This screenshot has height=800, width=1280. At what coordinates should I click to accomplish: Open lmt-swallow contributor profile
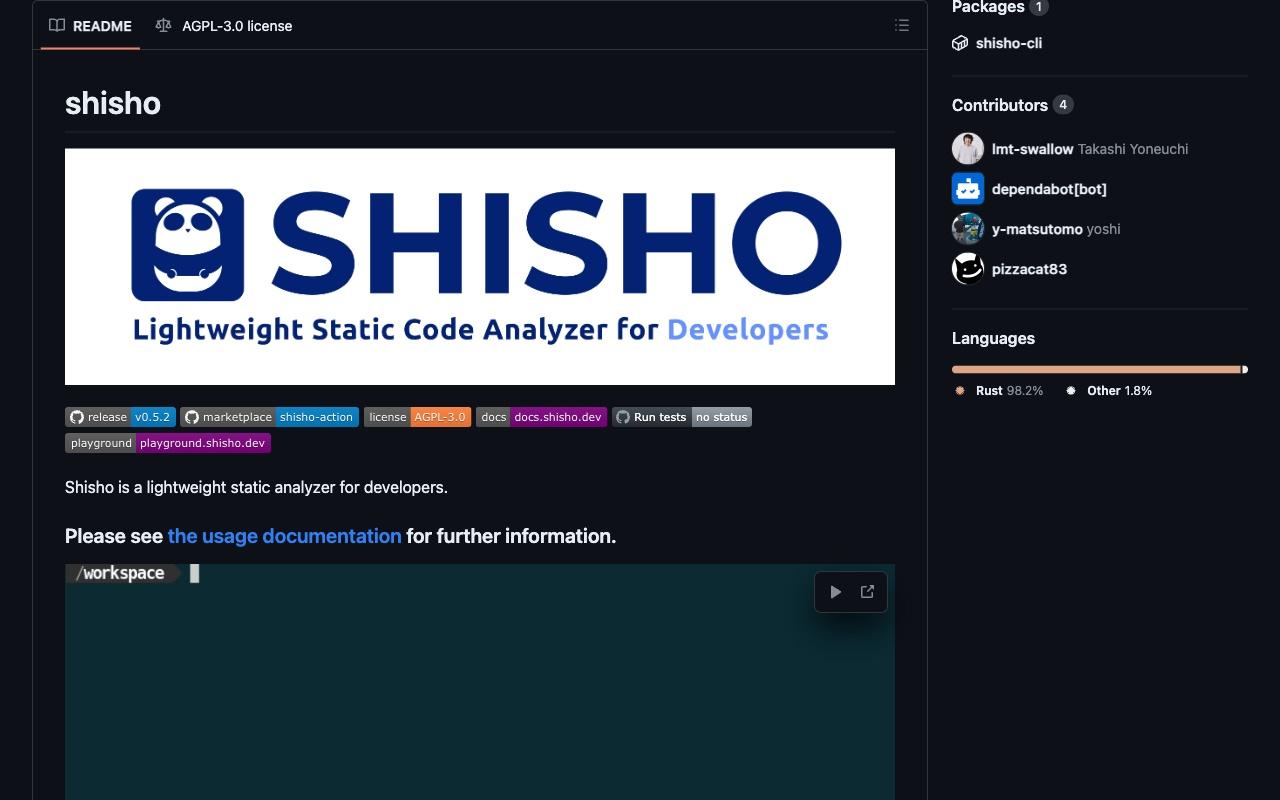pyautogui.click(x=1032, y=149)
